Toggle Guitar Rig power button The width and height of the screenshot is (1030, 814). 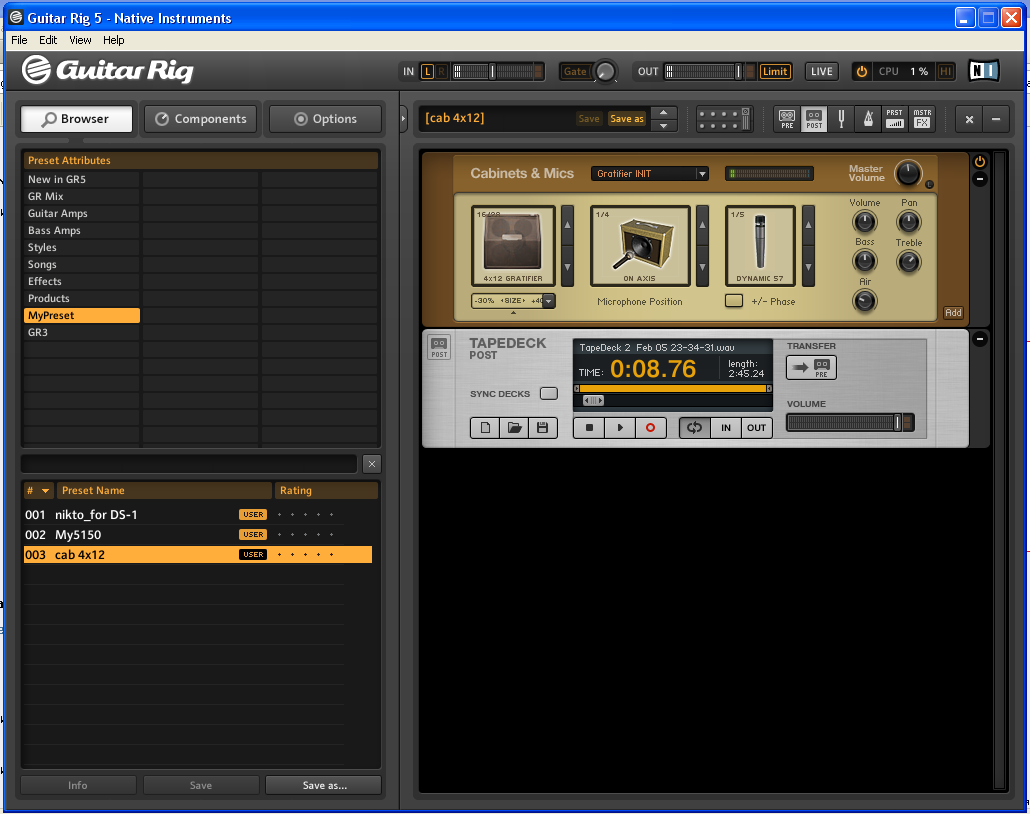(x=862, y=72)
